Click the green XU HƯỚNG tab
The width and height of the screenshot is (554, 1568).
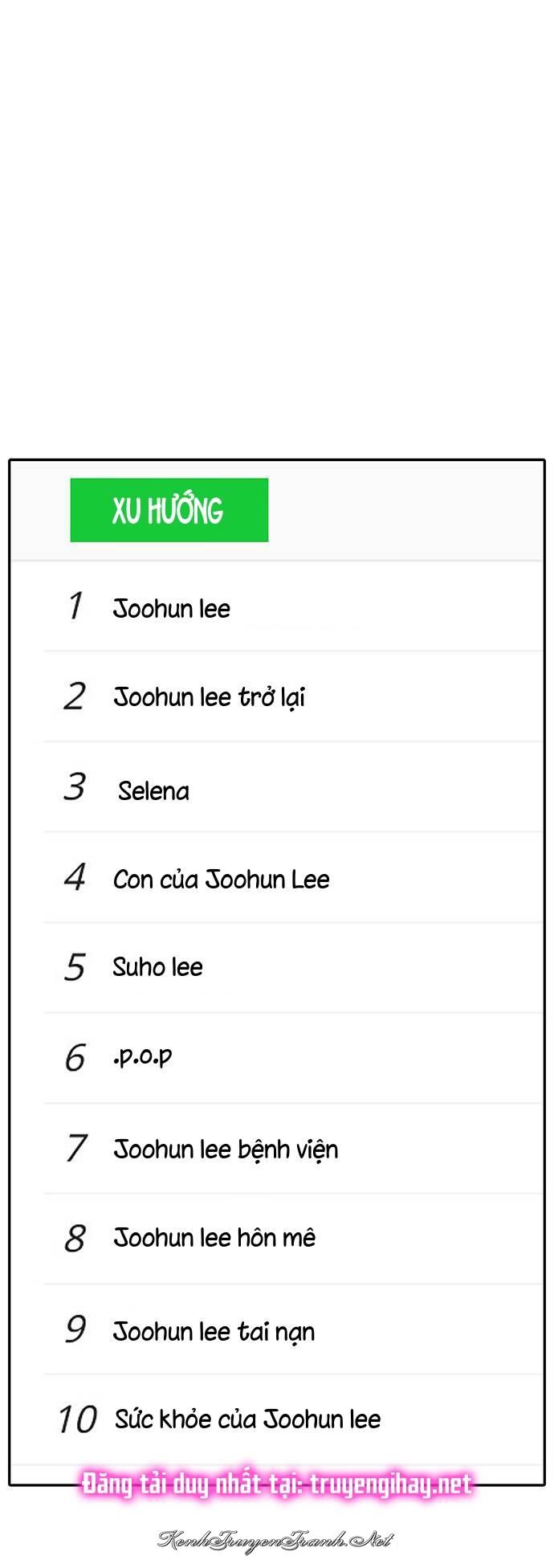click(x=169, y=510)
